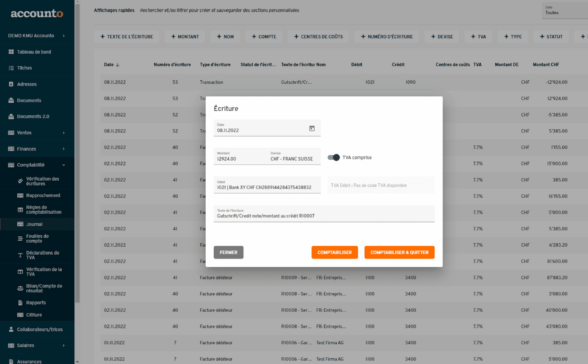Open the Débit account dropdown

pyautogui.click(x=267, y=185)
